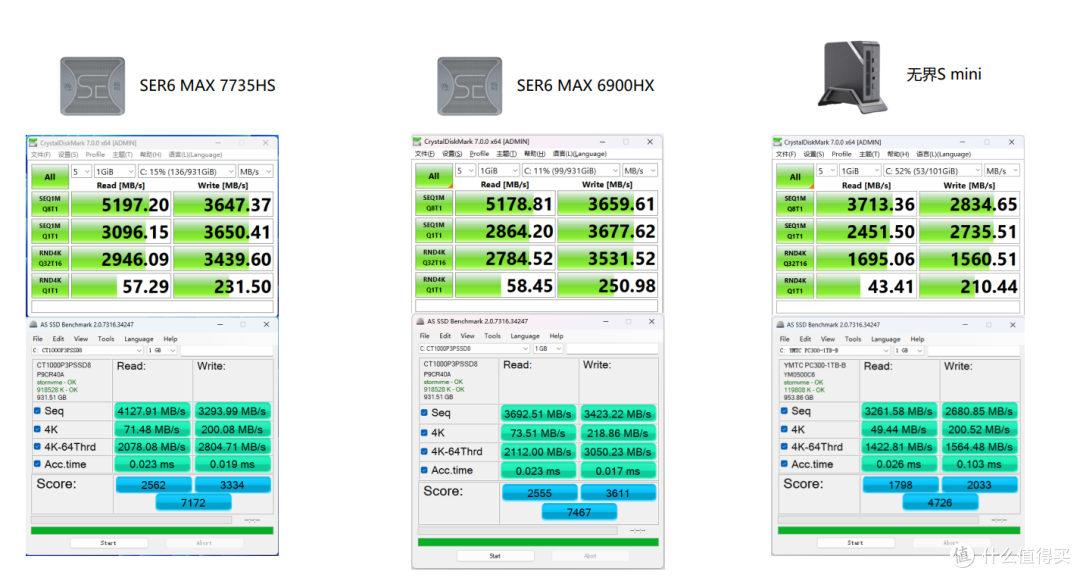Open MB/s unit dropdown in 7735HS CrystalDiskMark
This screenshot has width=1080, height=578.
point(255,172)
